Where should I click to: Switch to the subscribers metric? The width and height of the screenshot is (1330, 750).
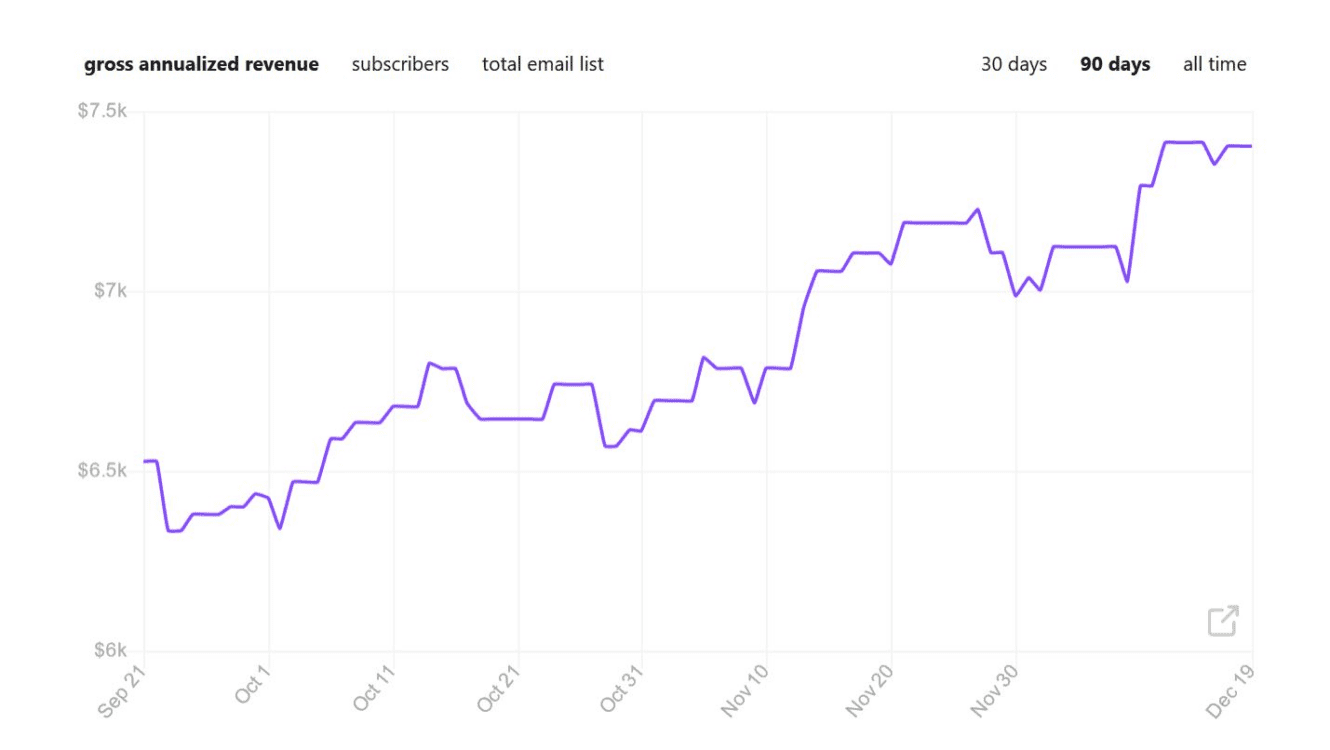coord(400,64)
